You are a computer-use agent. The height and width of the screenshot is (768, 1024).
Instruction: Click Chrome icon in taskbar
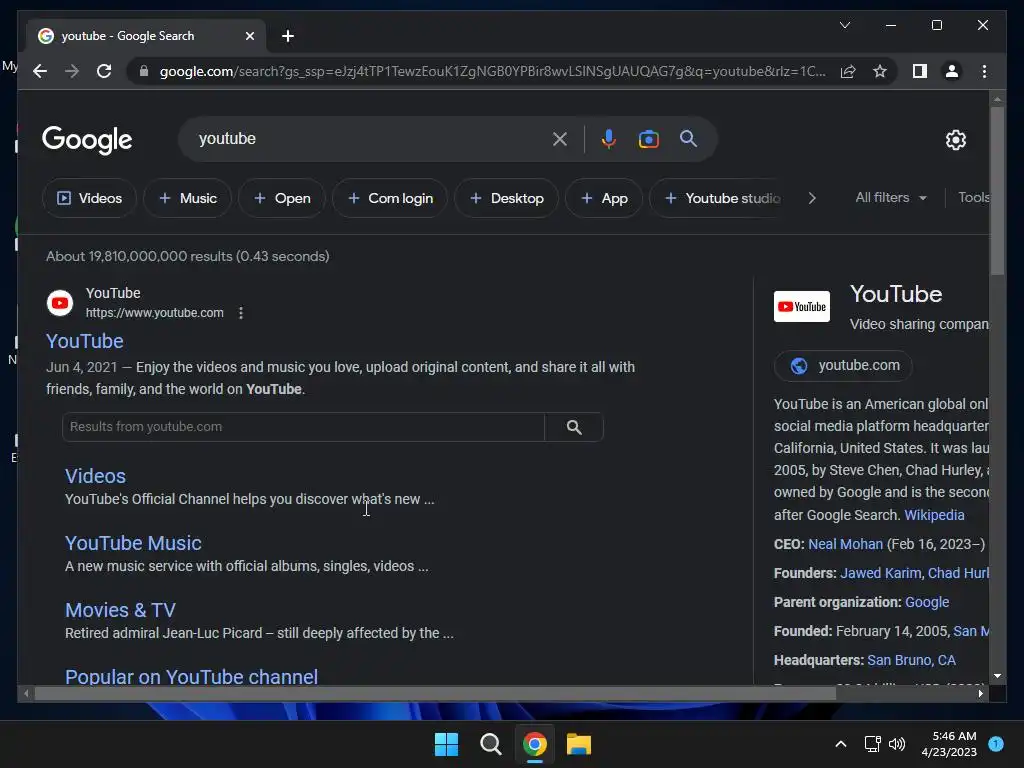click(x=535, y=744)
